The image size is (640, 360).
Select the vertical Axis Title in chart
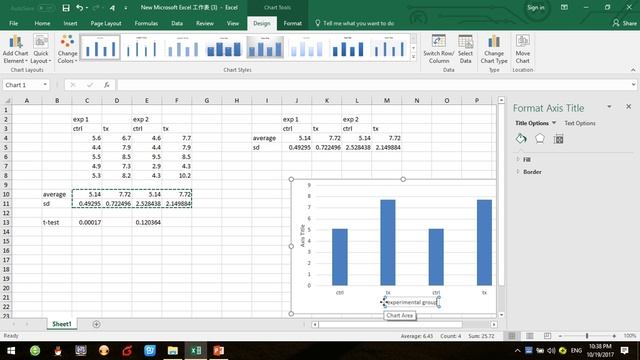pos(302,236)
